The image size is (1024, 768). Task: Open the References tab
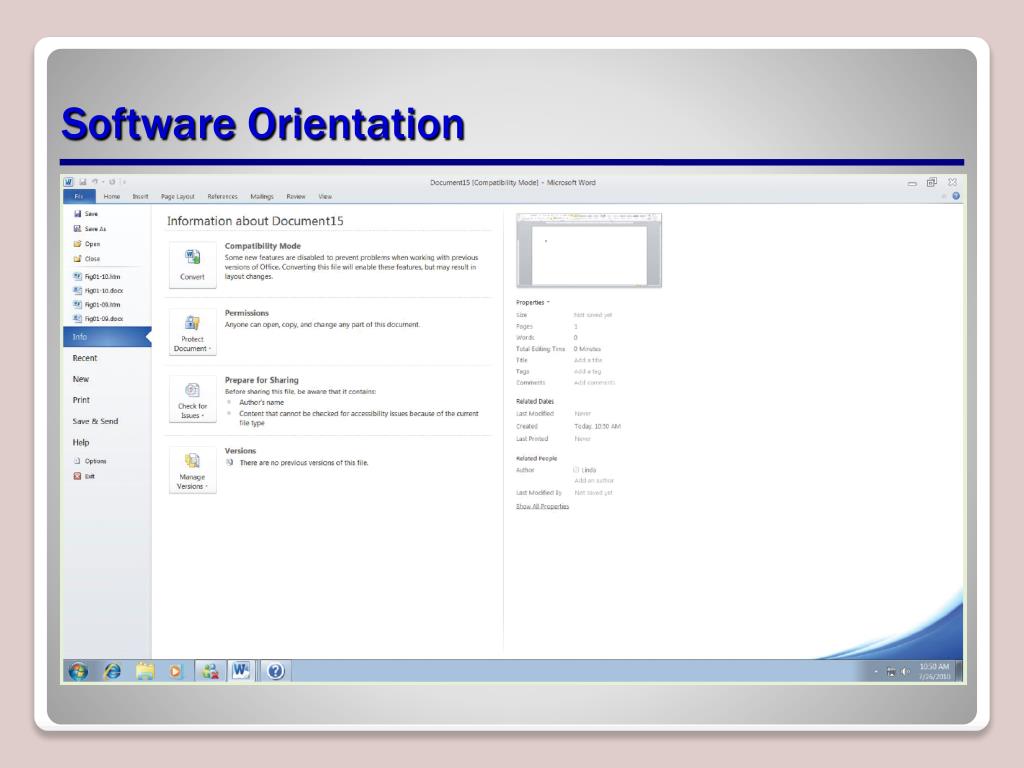[223, 196]
